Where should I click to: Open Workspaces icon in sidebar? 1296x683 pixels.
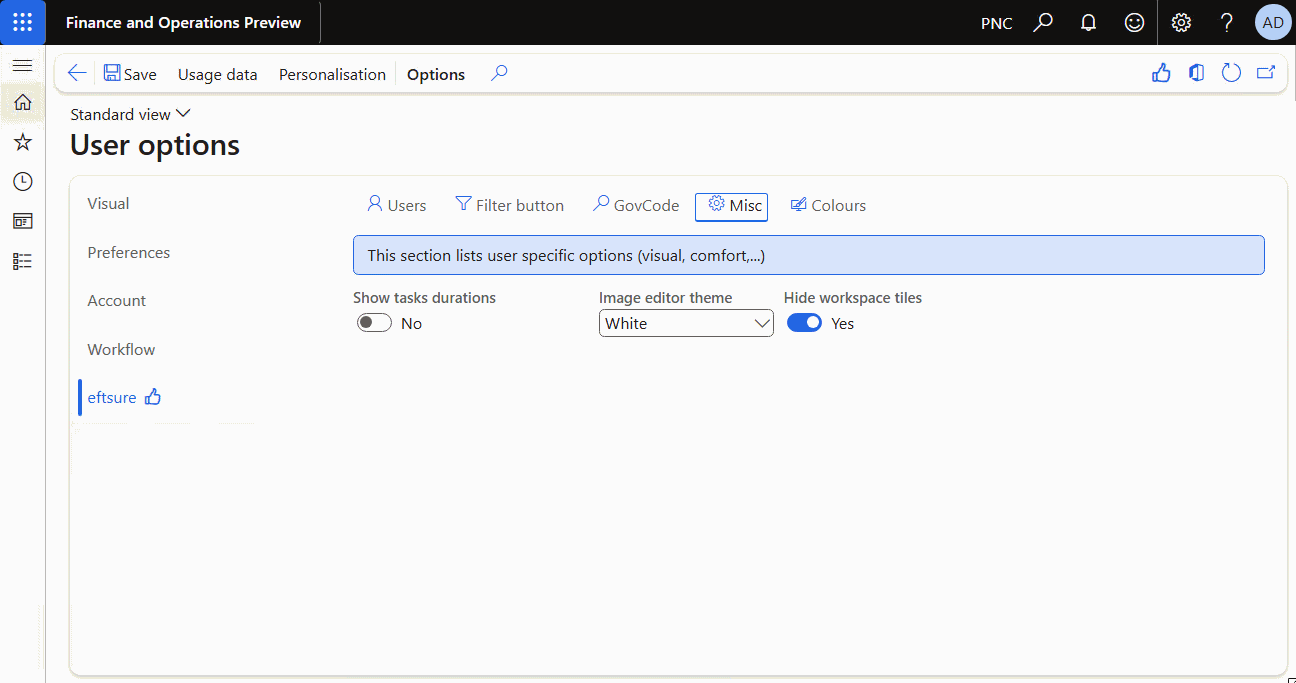click(22, 221)
